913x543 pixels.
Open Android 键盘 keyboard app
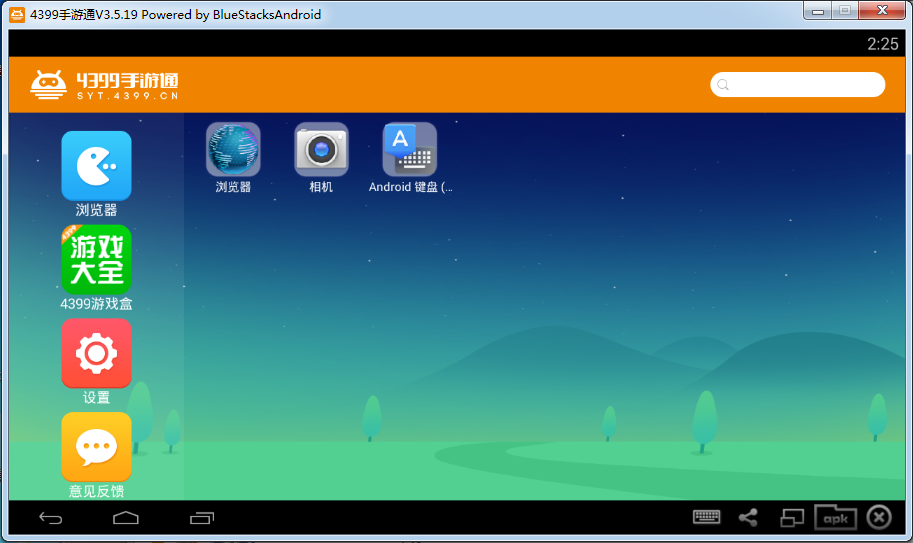click(x=409, y=149)
